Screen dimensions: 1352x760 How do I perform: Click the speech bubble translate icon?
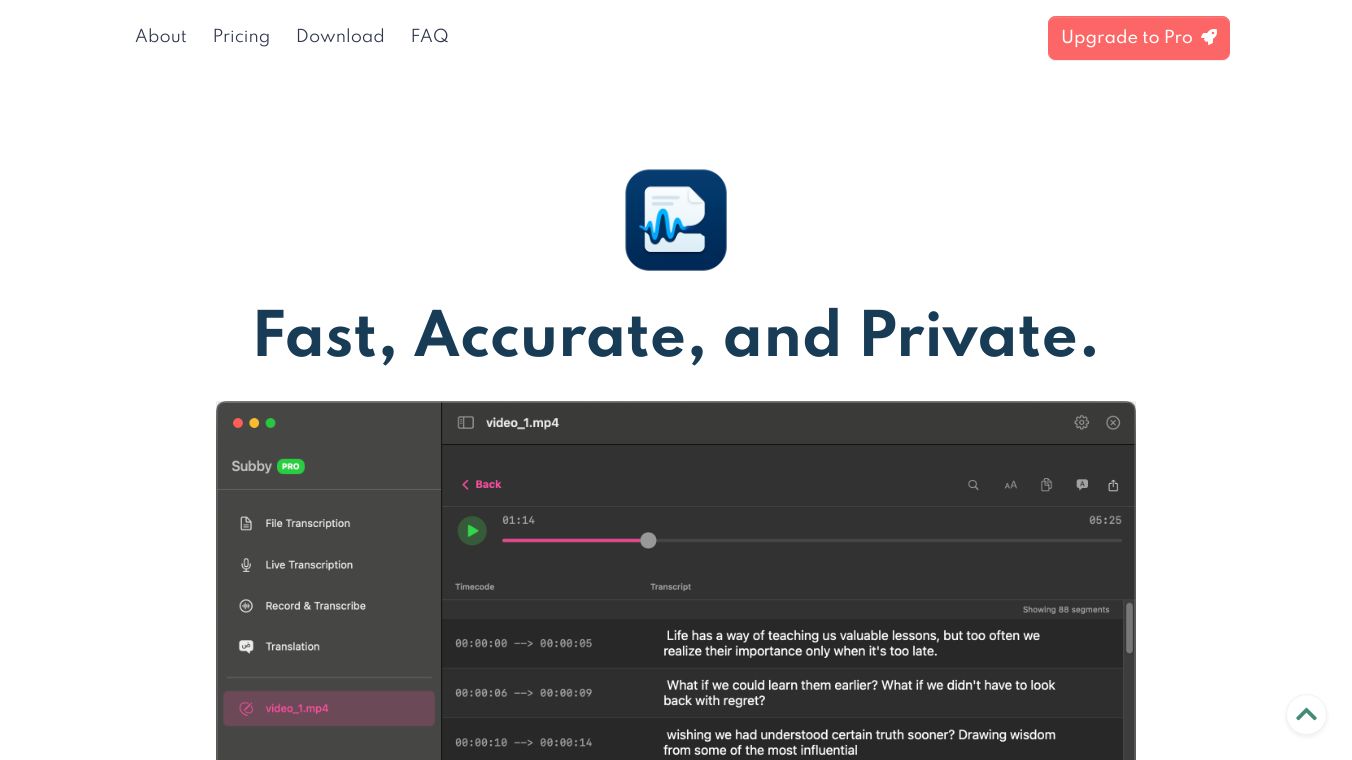pos(1082,485)
